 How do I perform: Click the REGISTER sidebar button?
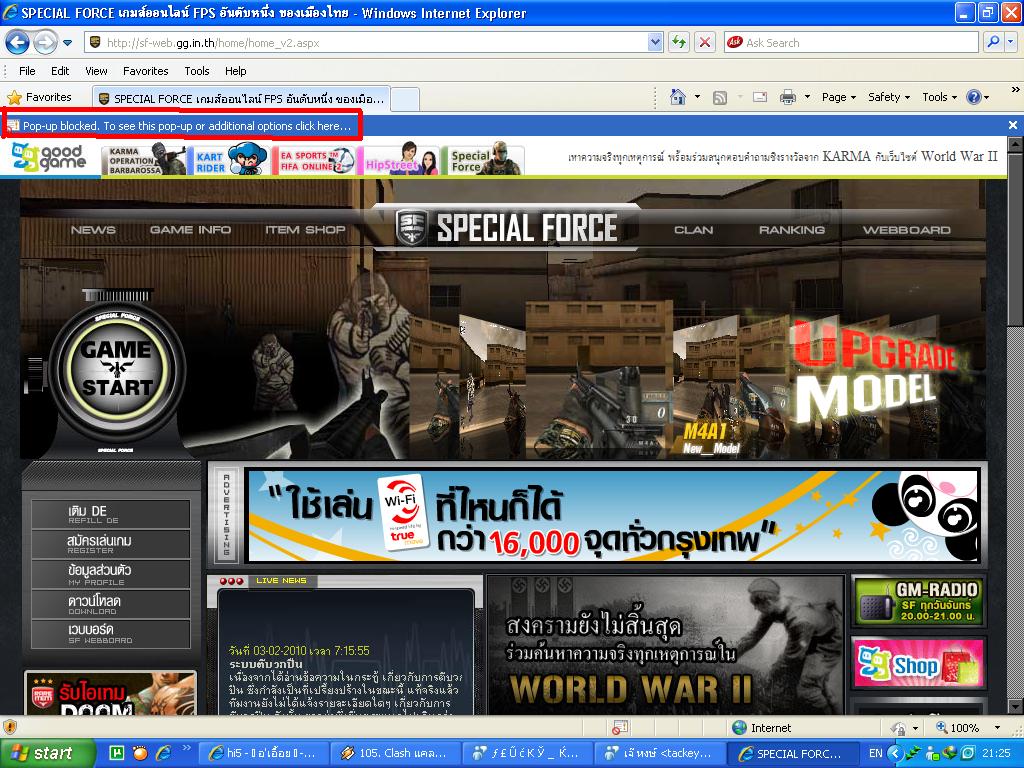(x=110, y=544)
